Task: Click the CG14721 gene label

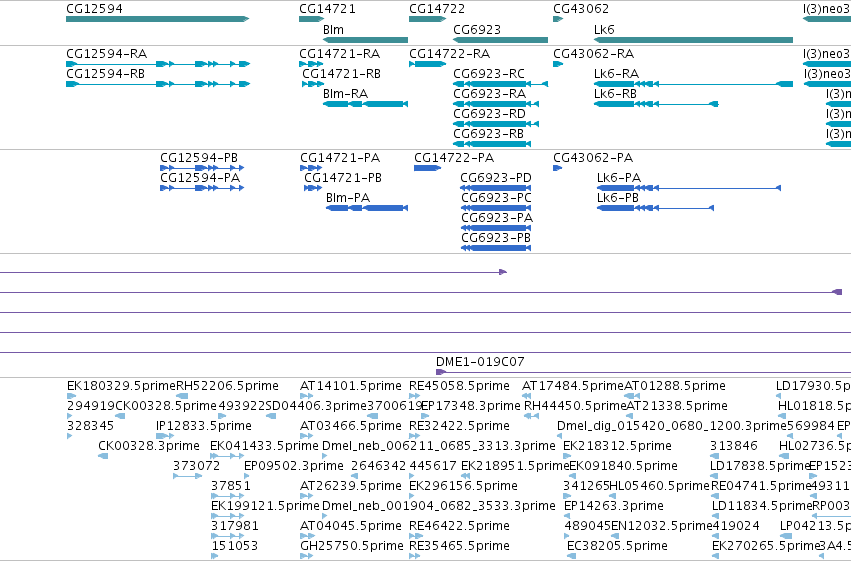Action: point(327,9)
